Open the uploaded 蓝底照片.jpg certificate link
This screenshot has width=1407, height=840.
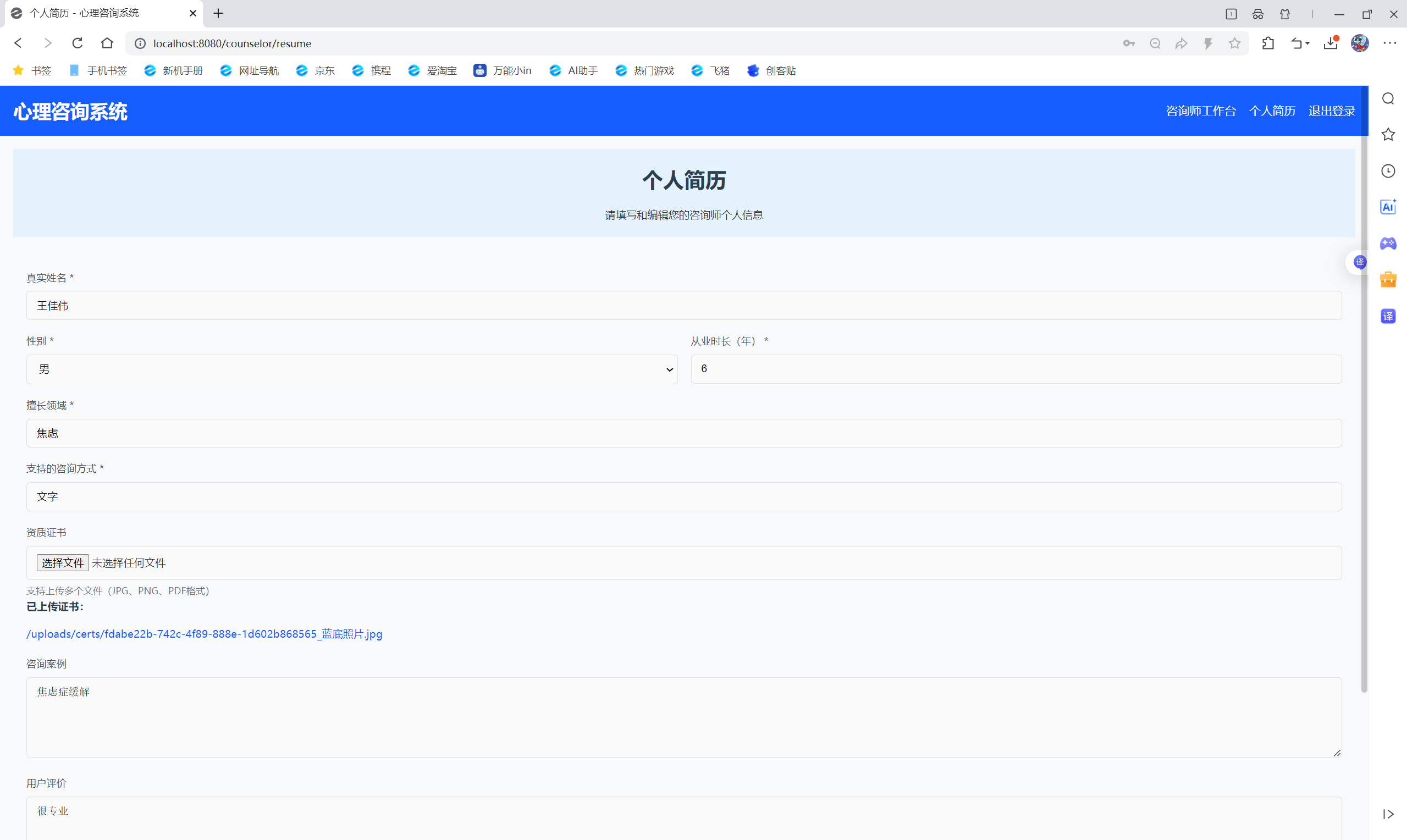pyautogui.click(x=205, y=634)
